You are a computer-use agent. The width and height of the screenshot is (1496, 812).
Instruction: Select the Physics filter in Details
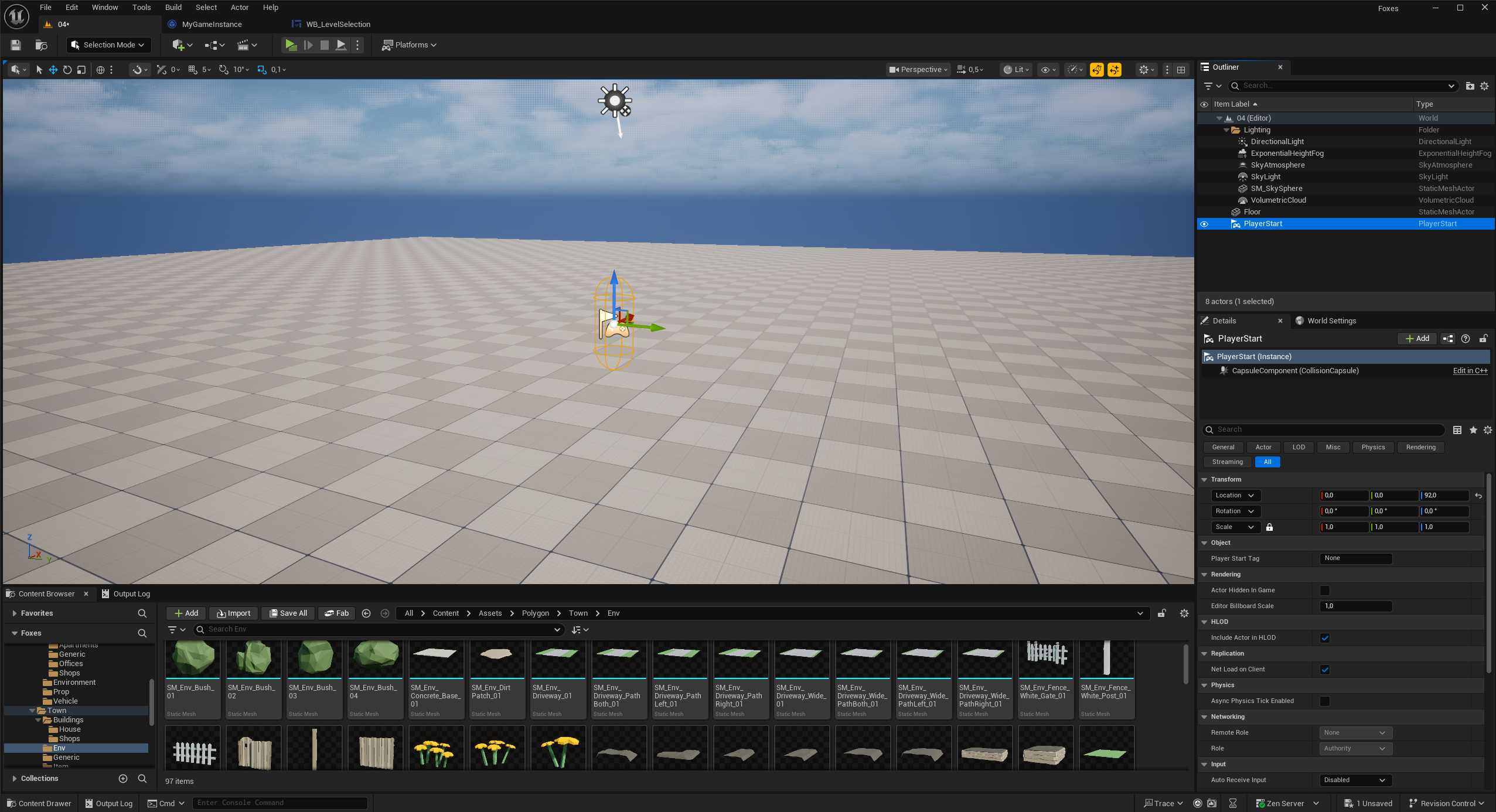[1373, 448]
